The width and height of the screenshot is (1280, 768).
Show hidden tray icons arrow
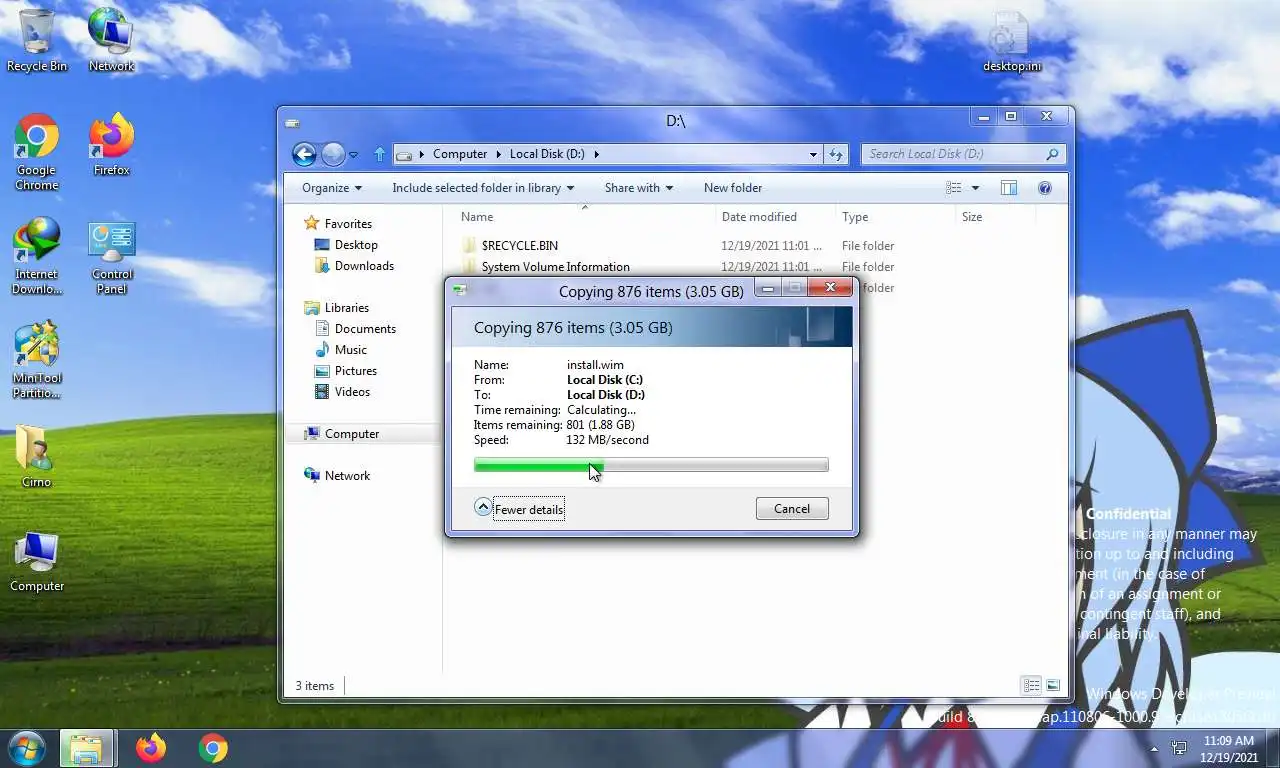click(1154, 748)
